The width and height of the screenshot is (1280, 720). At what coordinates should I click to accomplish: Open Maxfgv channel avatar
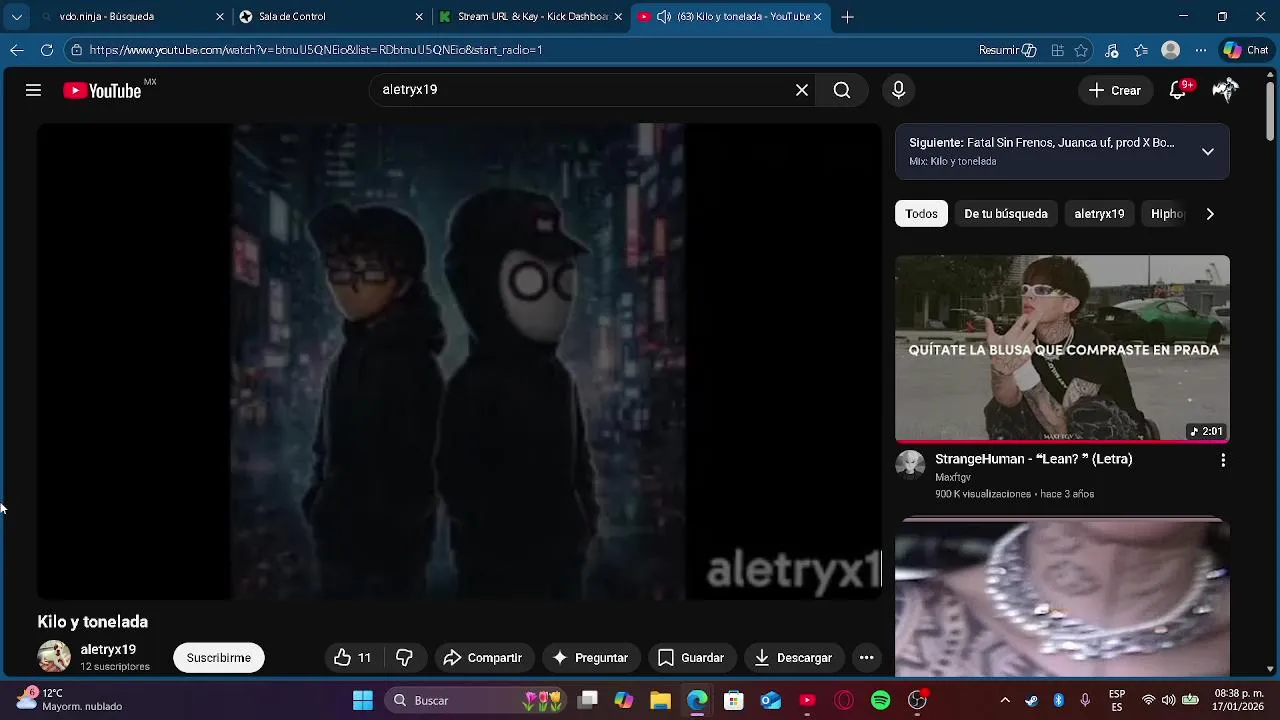pyautogui.click(x=910, y=465)
